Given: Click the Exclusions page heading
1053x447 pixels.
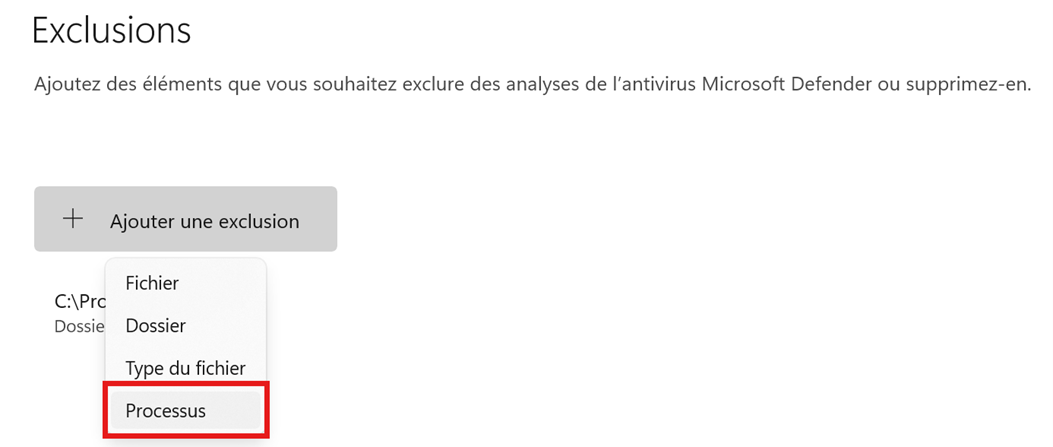Looking at the screenshot, I should click(x=111, y=30).
